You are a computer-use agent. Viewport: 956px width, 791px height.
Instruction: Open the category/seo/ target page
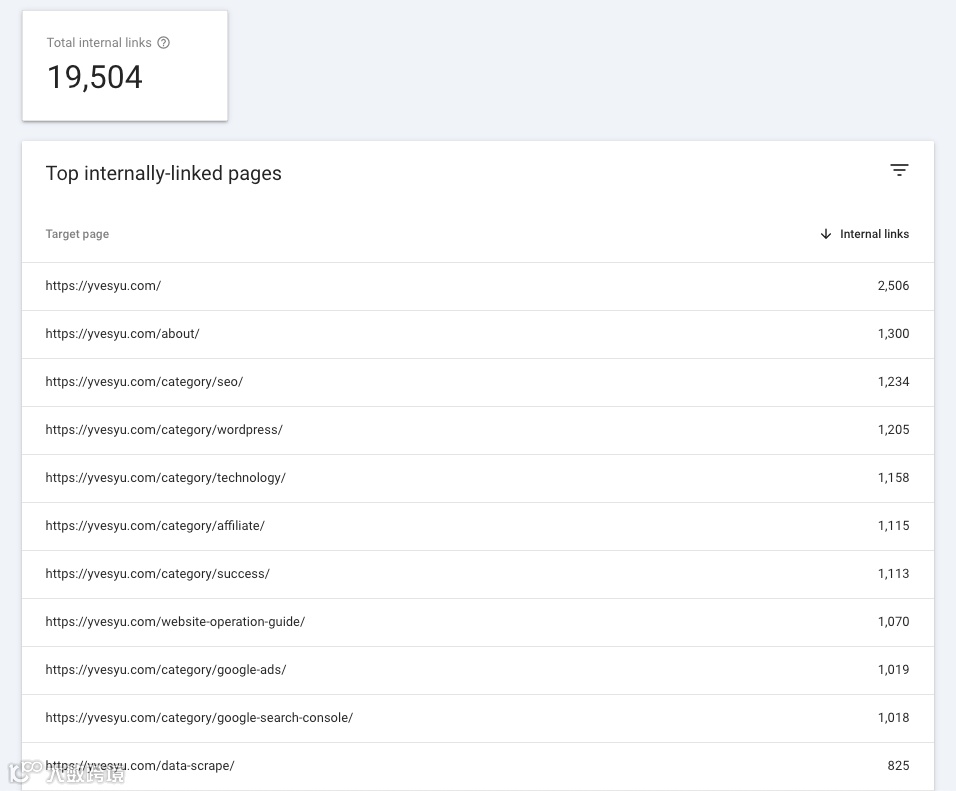point(144,382)
